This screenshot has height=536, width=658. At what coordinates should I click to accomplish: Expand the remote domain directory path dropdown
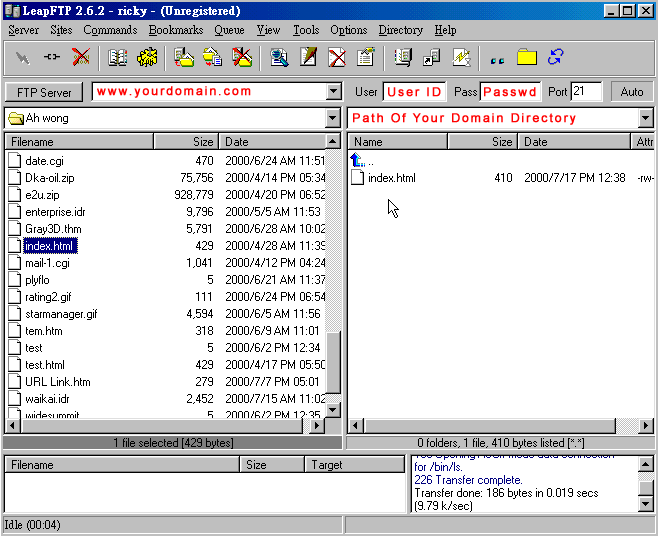pyautogui.click(x=645, y=118)
